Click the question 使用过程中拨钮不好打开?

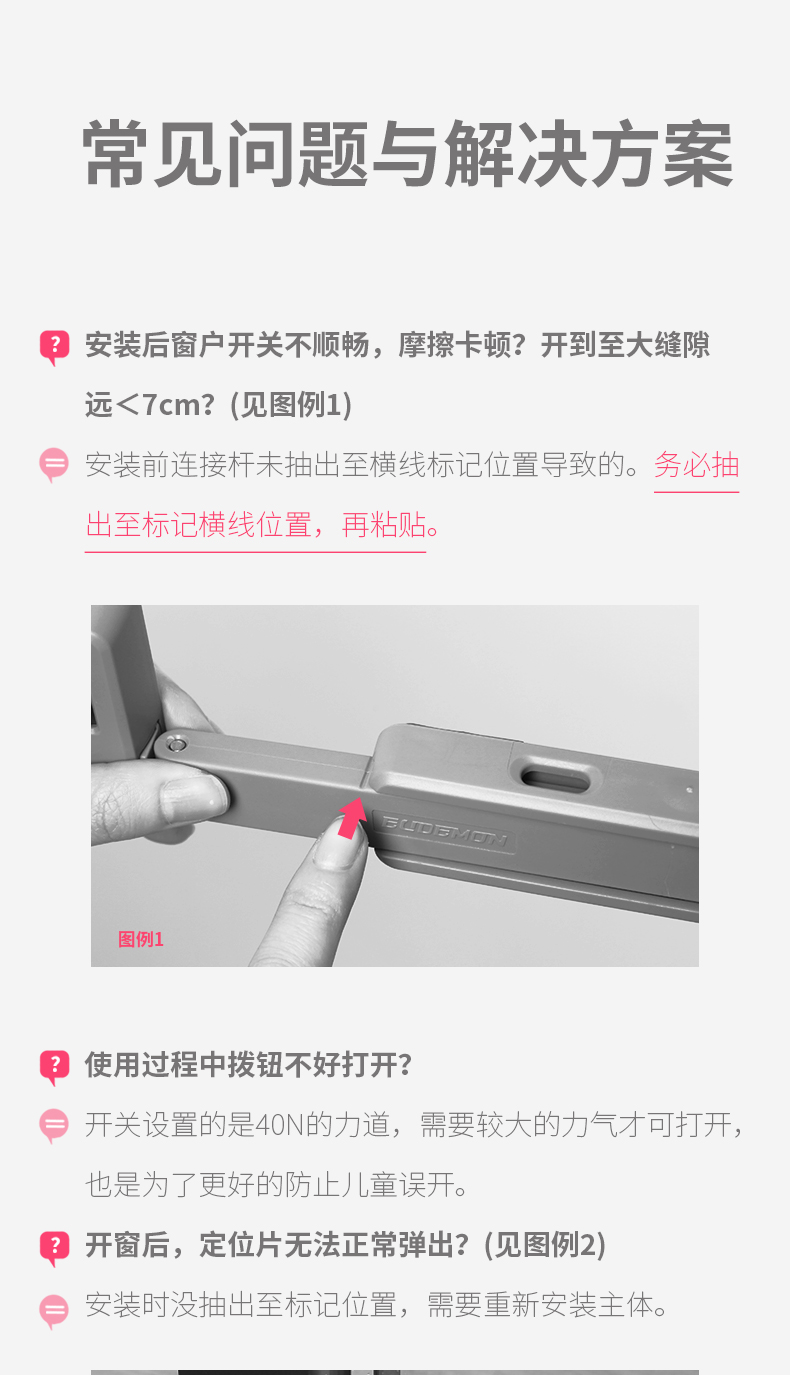click(x=249, y=1065)
